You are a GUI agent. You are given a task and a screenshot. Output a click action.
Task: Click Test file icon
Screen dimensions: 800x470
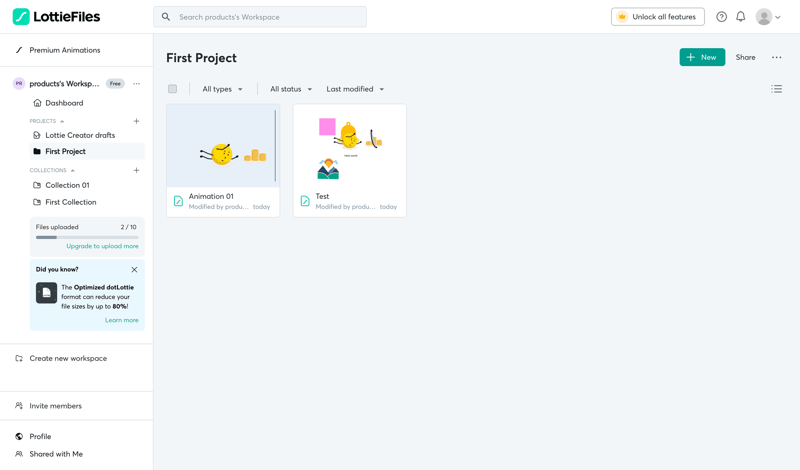click(x=305, y=201)
